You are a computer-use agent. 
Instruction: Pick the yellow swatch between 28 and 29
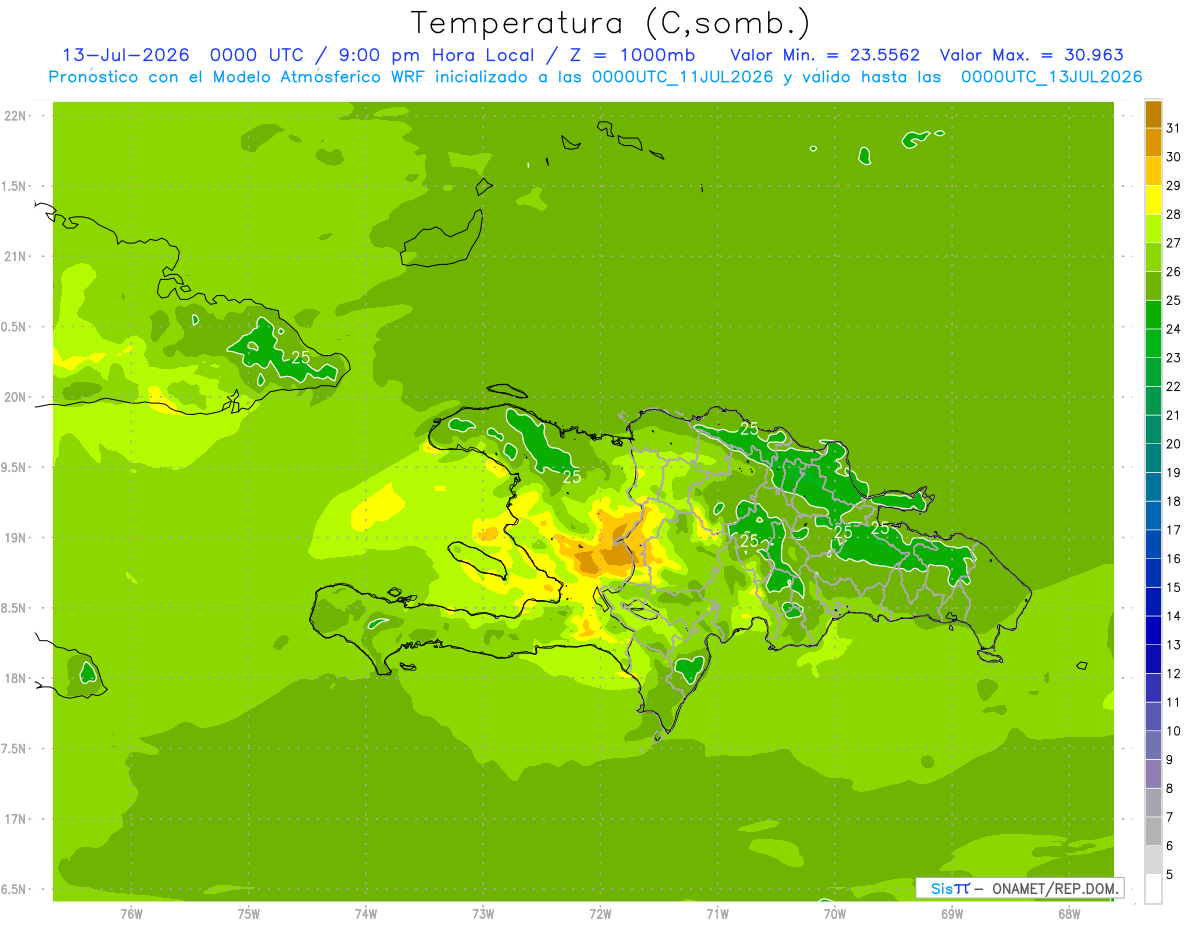pos(1153,200)
